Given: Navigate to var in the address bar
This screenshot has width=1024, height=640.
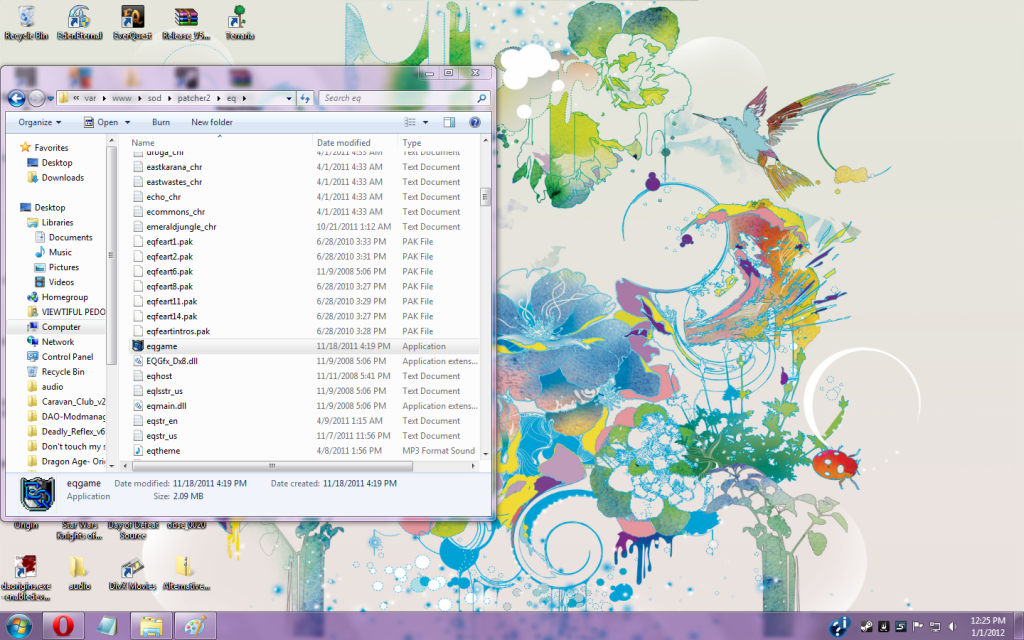Looking at the screenshot, I should (90, 98).
